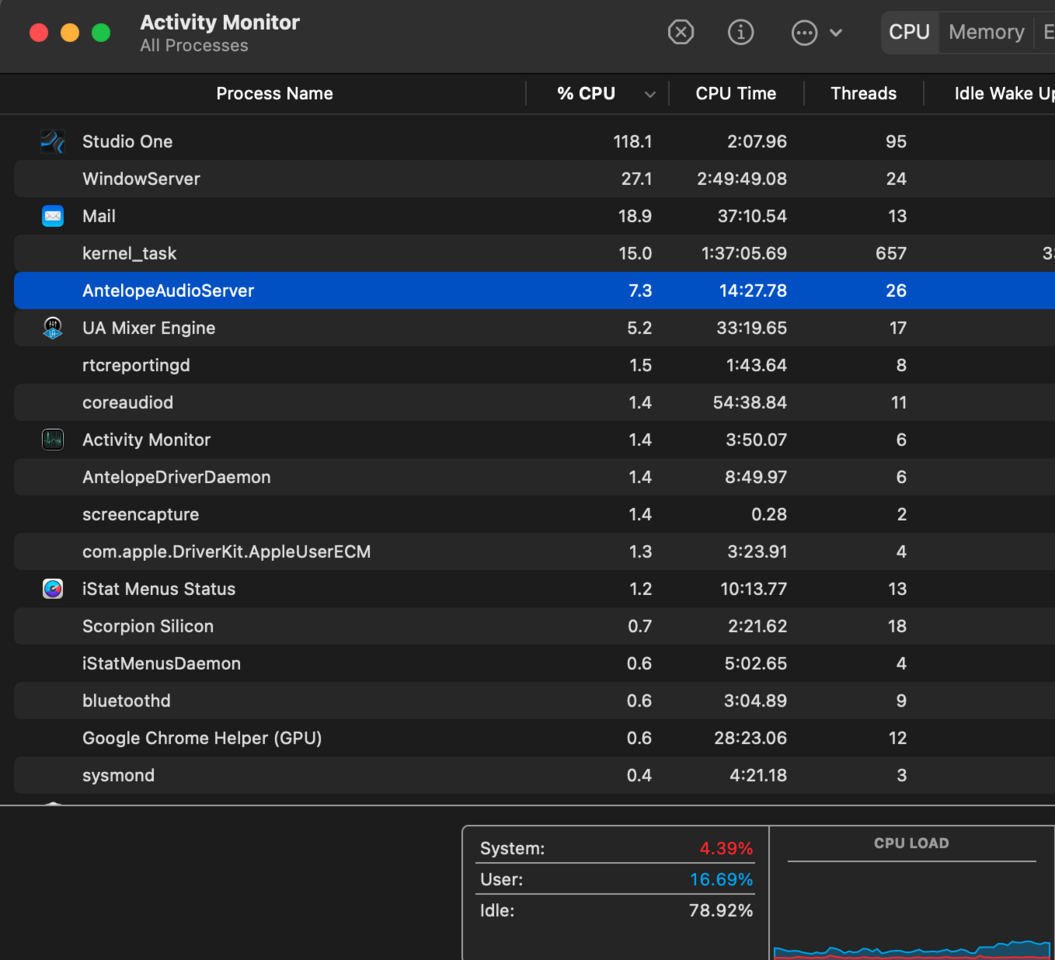
Task: Click the Idle 78.92% value
Action: click(x=721, y=910)
